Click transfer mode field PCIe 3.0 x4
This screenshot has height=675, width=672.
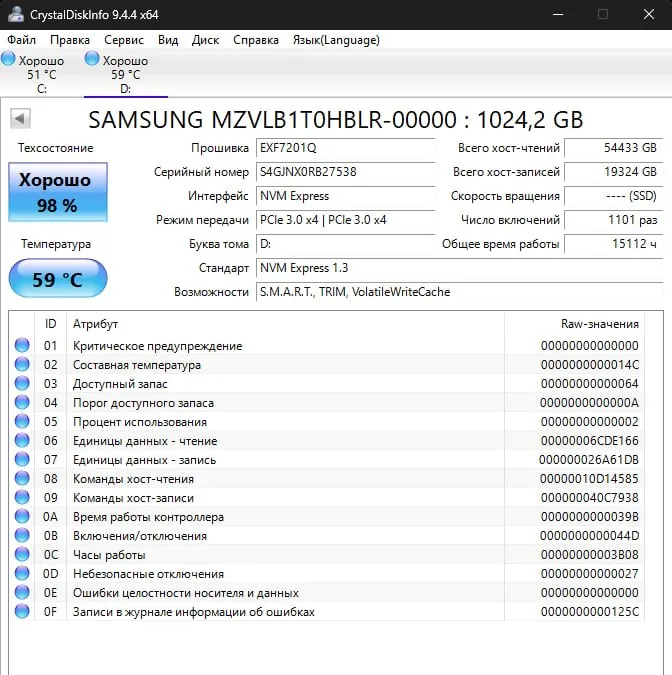(x=345, y=220)
